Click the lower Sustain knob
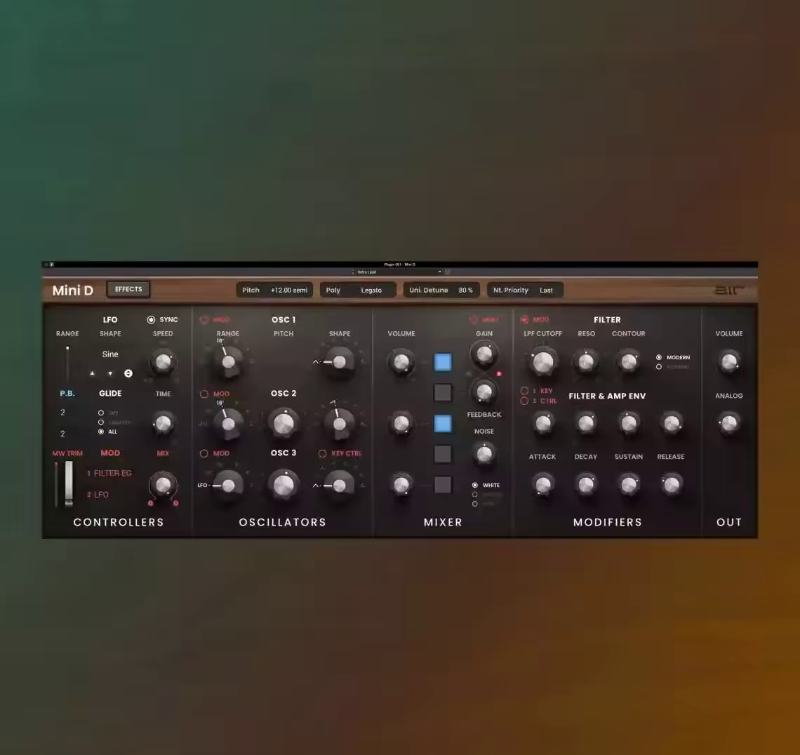 (x=629, y=484)
